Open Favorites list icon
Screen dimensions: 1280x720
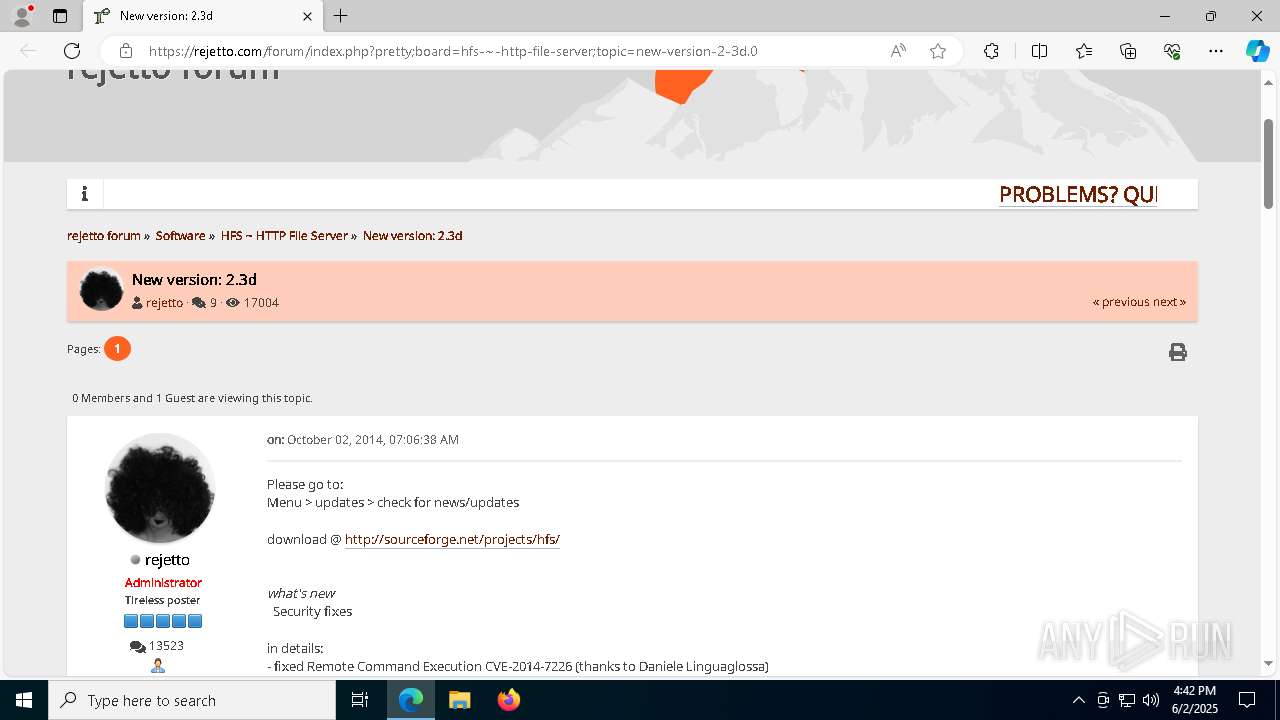[x=1084, y=51]
